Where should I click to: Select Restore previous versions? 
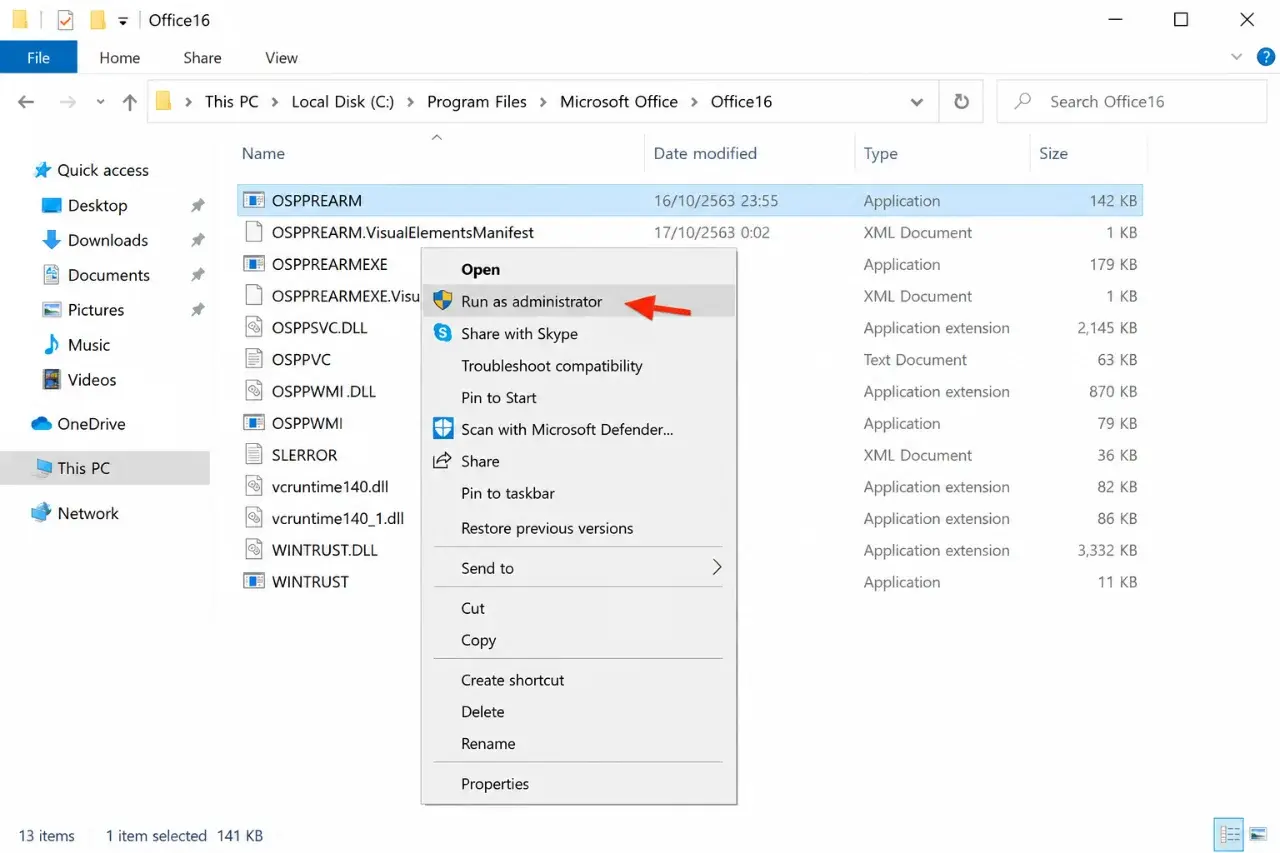click(579, 528)
